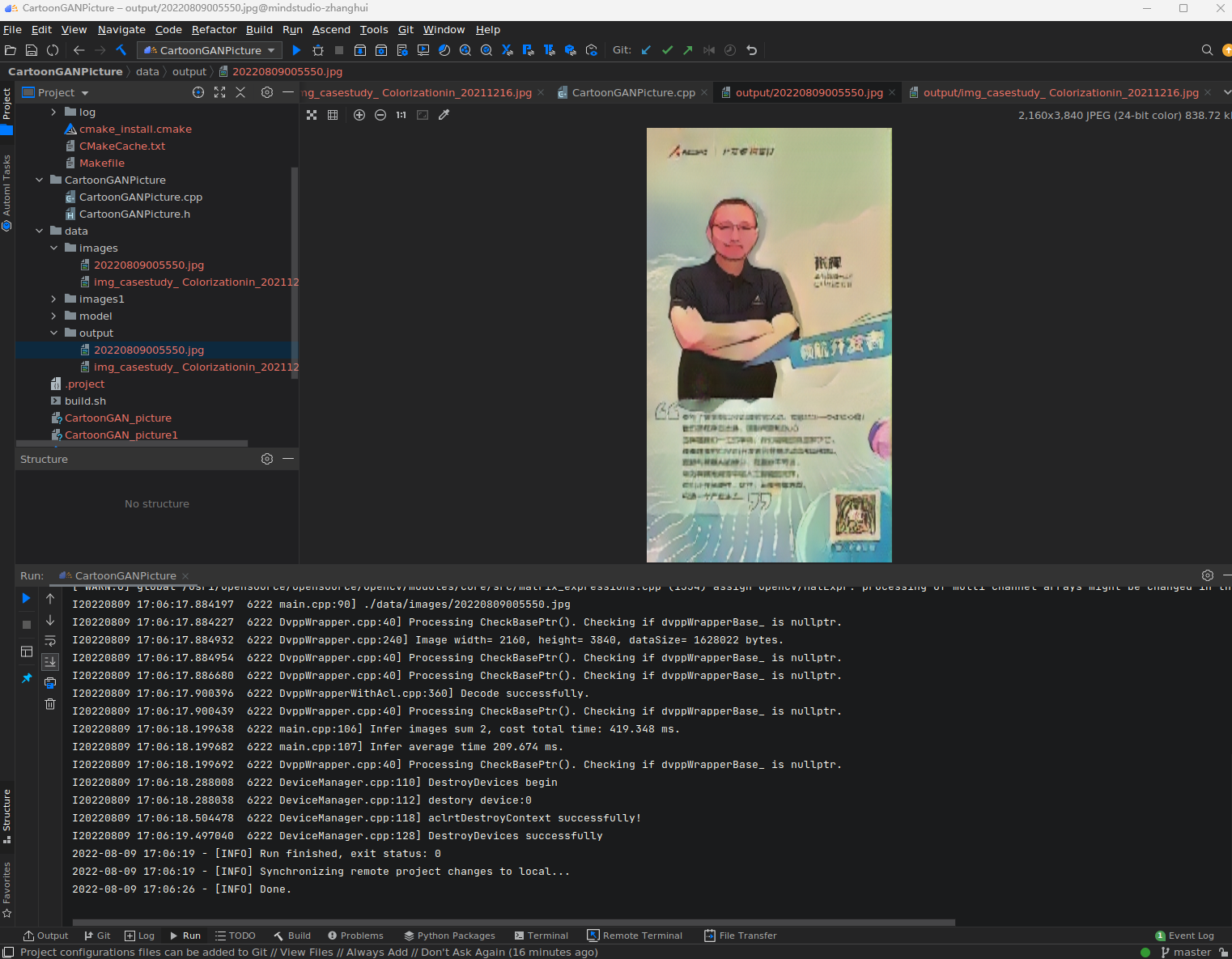This screenshot has width=1232, height=959.
Task: Collapse all nodes in the Project panel
Action: click(x=240, y=92)
